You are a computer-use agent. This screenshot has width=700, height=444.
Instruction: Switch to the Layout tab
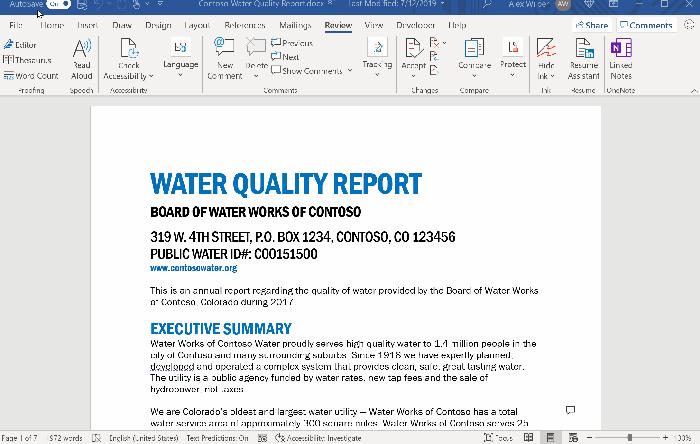click(x=197, y=25)
